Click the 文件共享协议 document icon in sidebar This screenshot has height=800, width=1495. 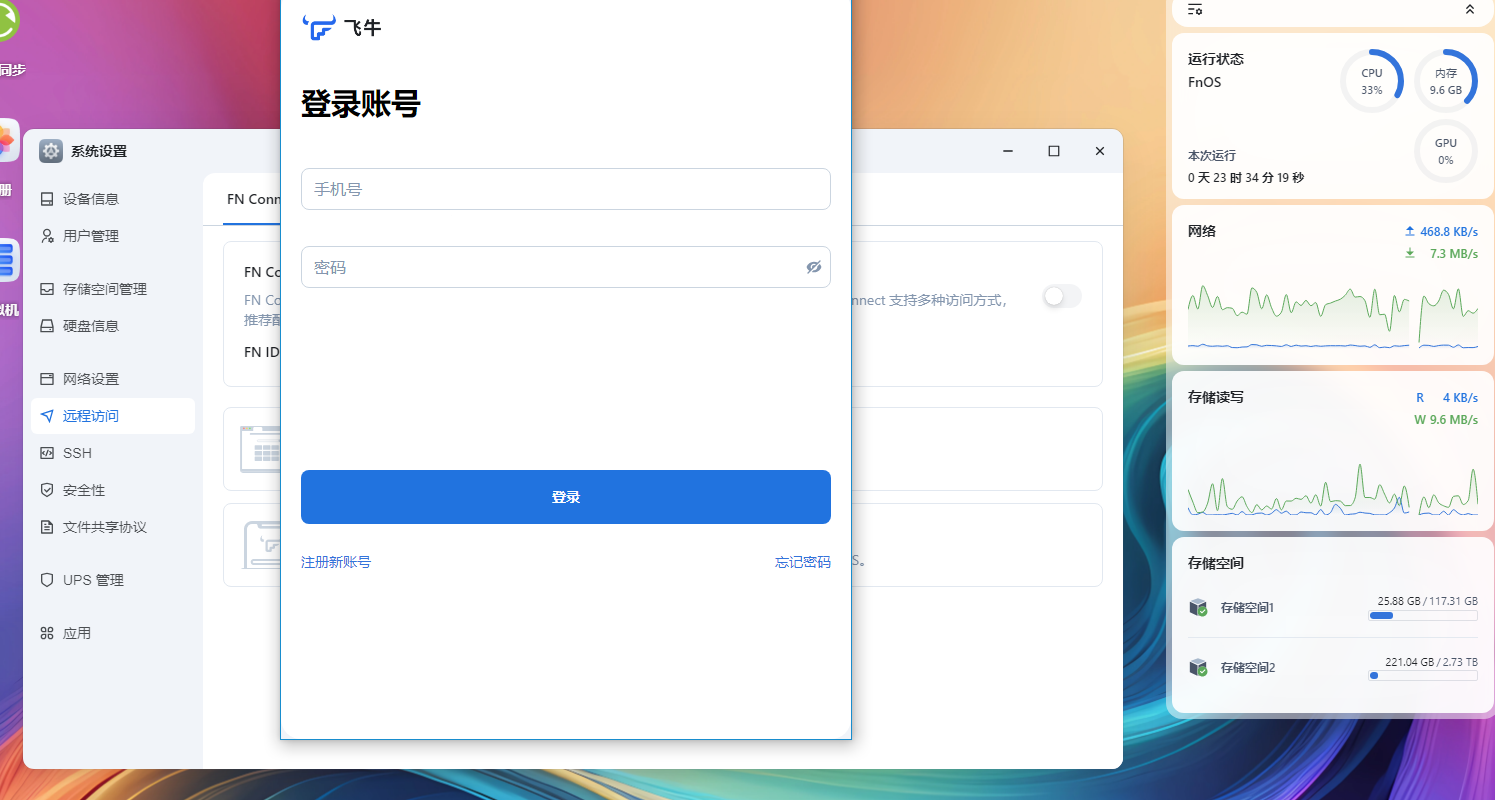46,527
